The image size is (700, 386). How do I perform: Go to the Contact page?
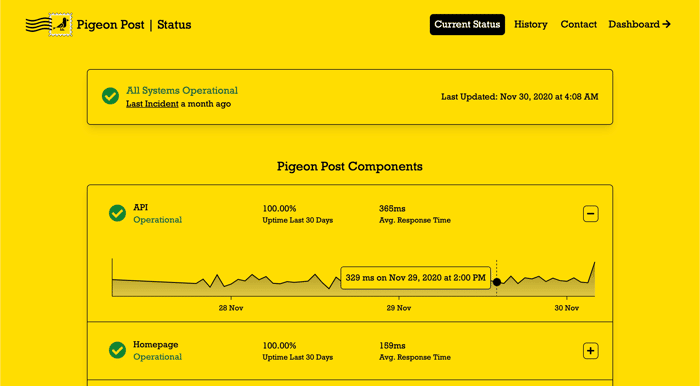579,25
